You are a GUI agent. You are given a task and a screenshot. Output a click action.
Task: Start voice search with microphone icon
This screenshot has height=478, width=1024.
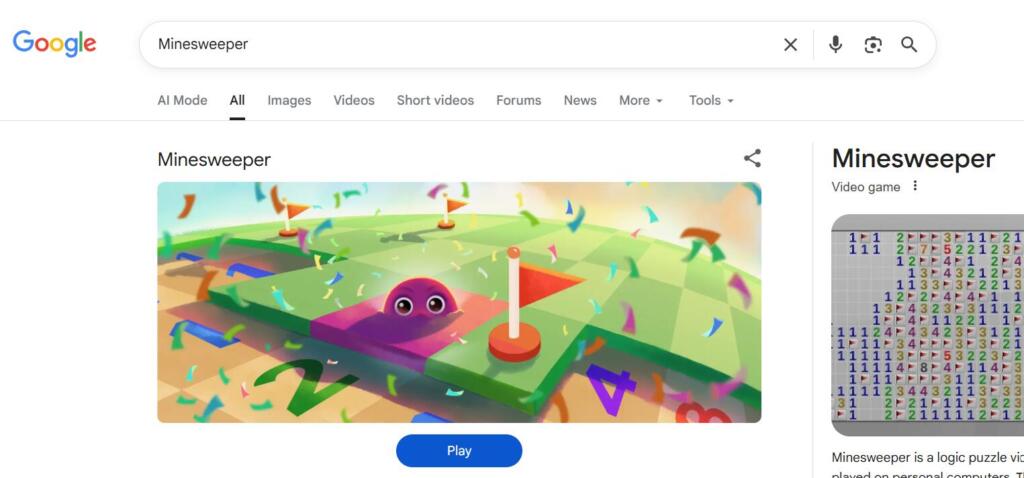click(x=835, y=44)
